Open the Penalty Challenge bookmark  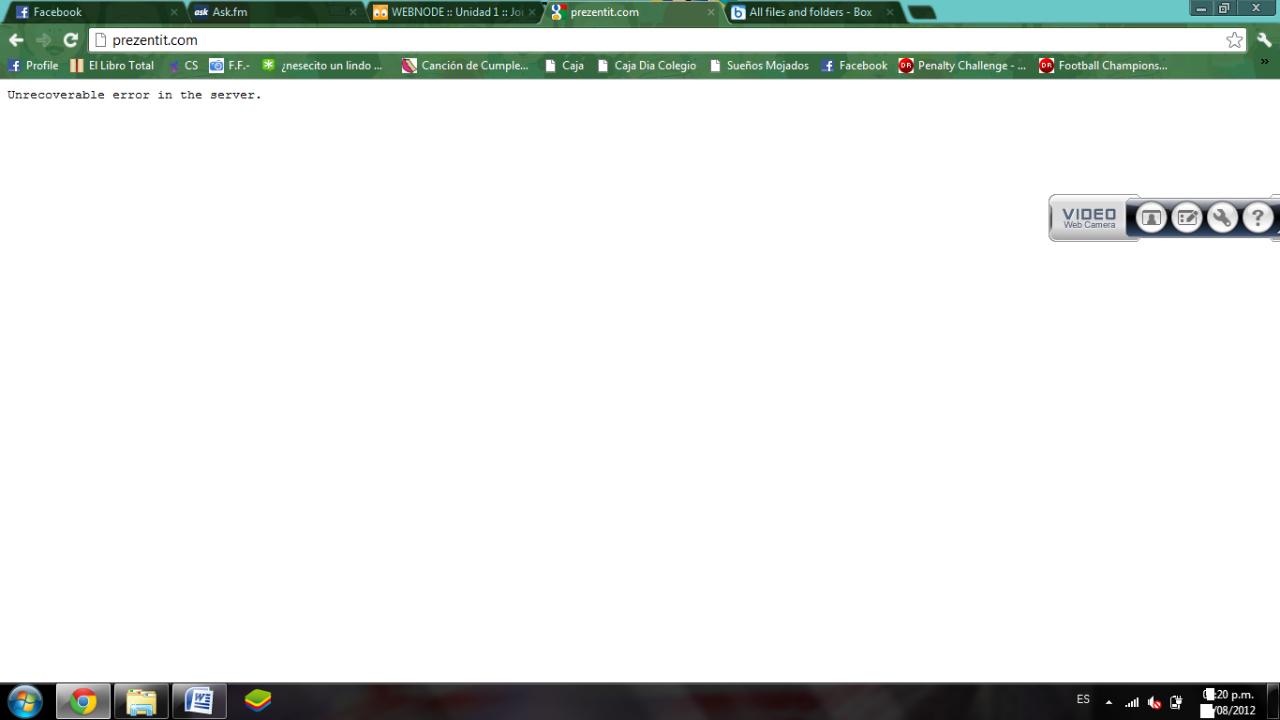962,66
